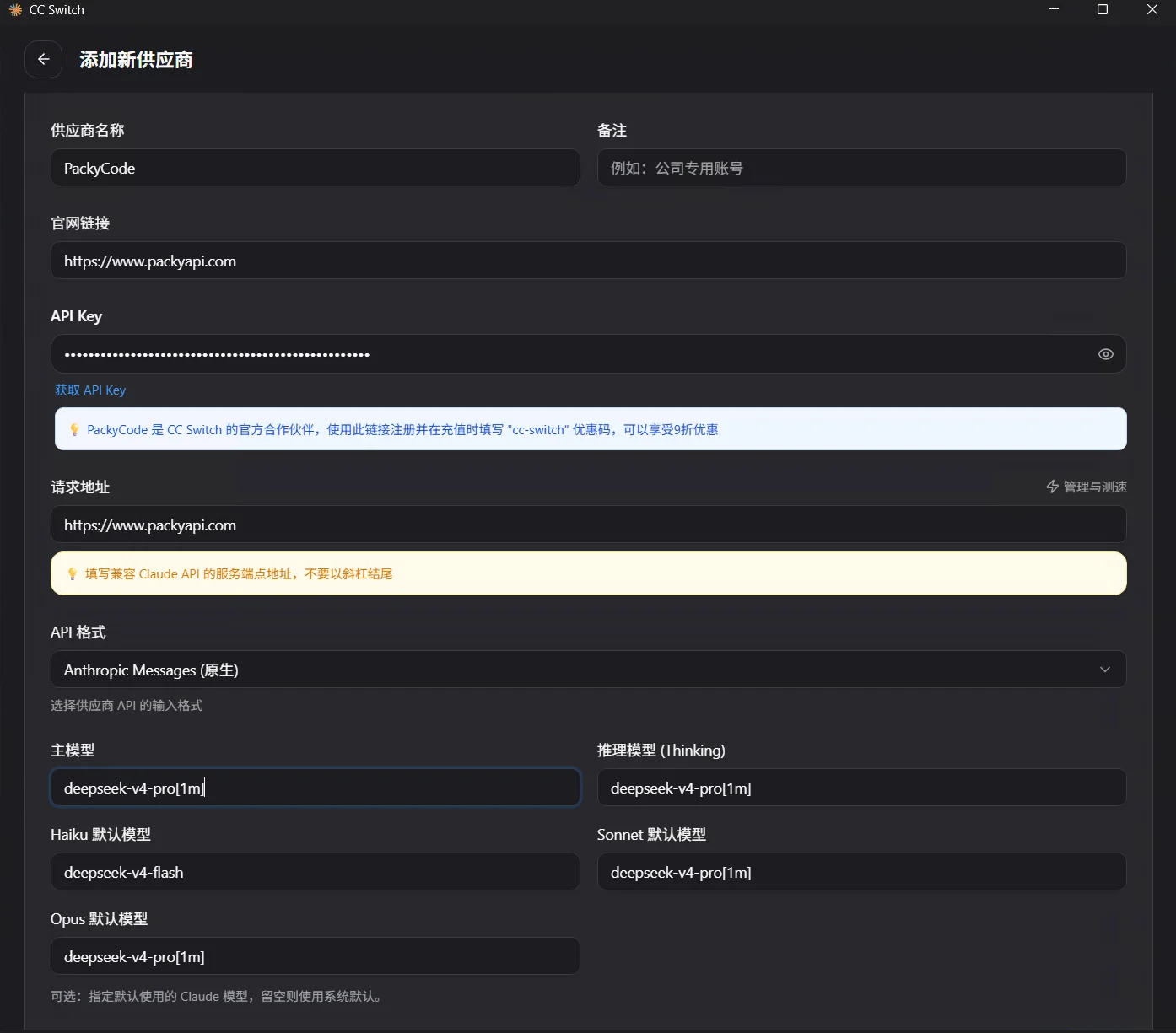Open the API 格式 dropdown
The width and height of the screenshot is (1176, 1033).
click(588, 670)
